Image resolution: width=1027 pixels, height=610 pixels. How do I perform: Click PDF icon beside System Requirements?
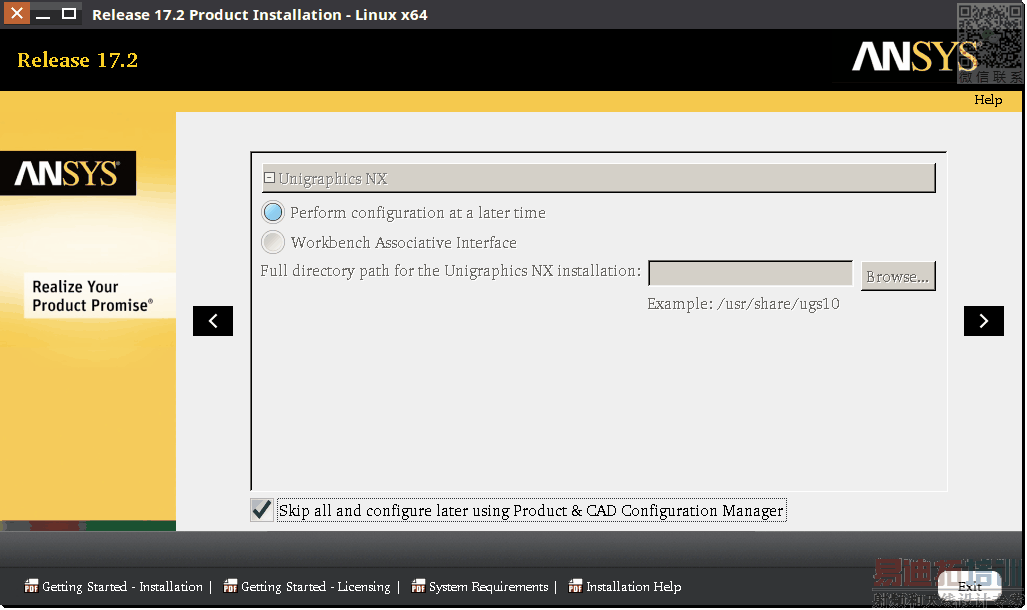tap(418, 586)
